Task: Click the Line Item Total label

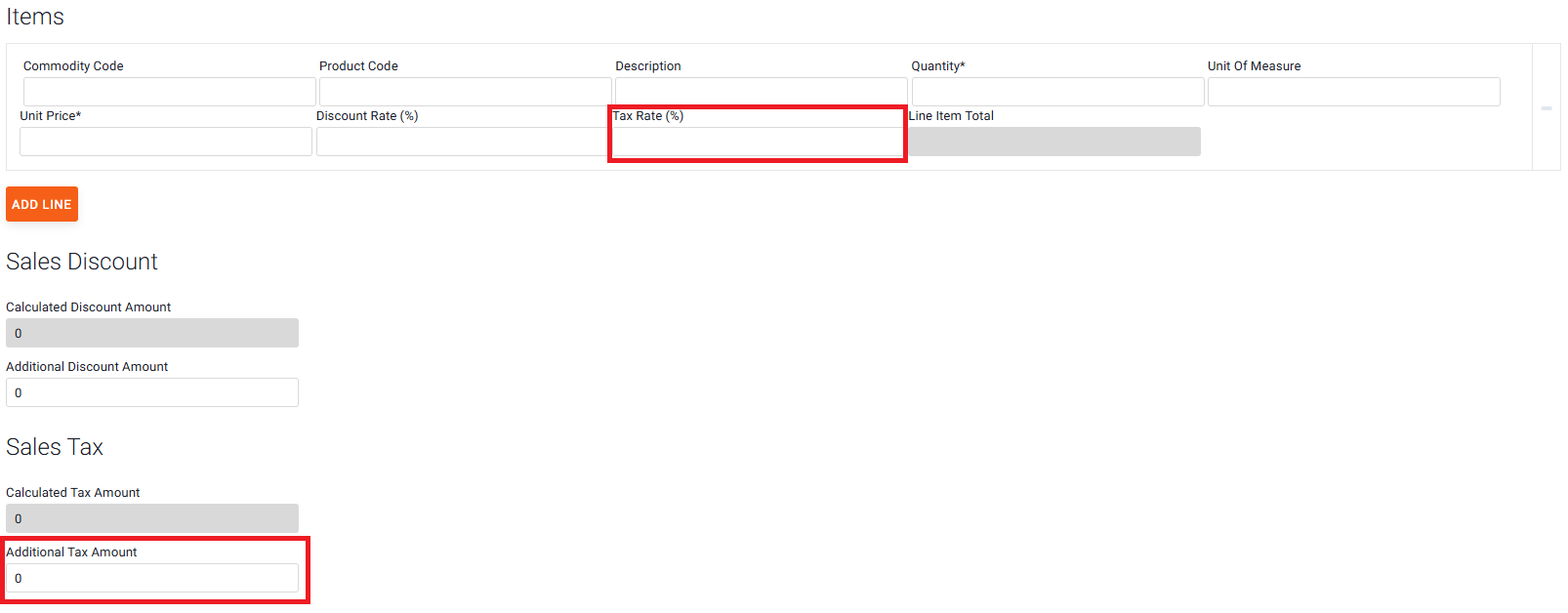Action: (x=951, y=116)
